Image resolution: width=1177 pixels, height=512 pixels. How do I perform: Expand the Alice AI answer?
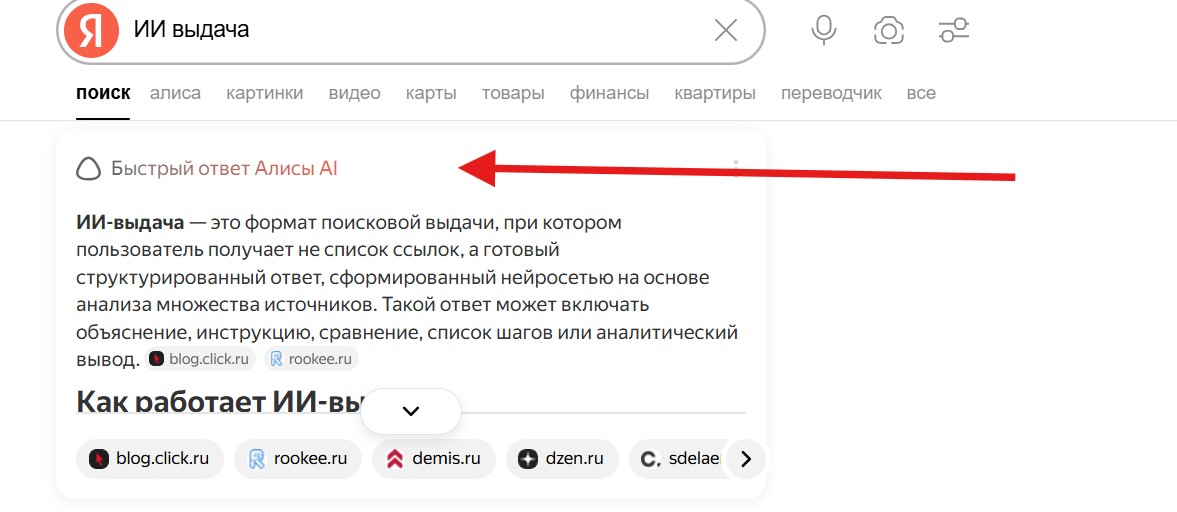pos(410,411)
